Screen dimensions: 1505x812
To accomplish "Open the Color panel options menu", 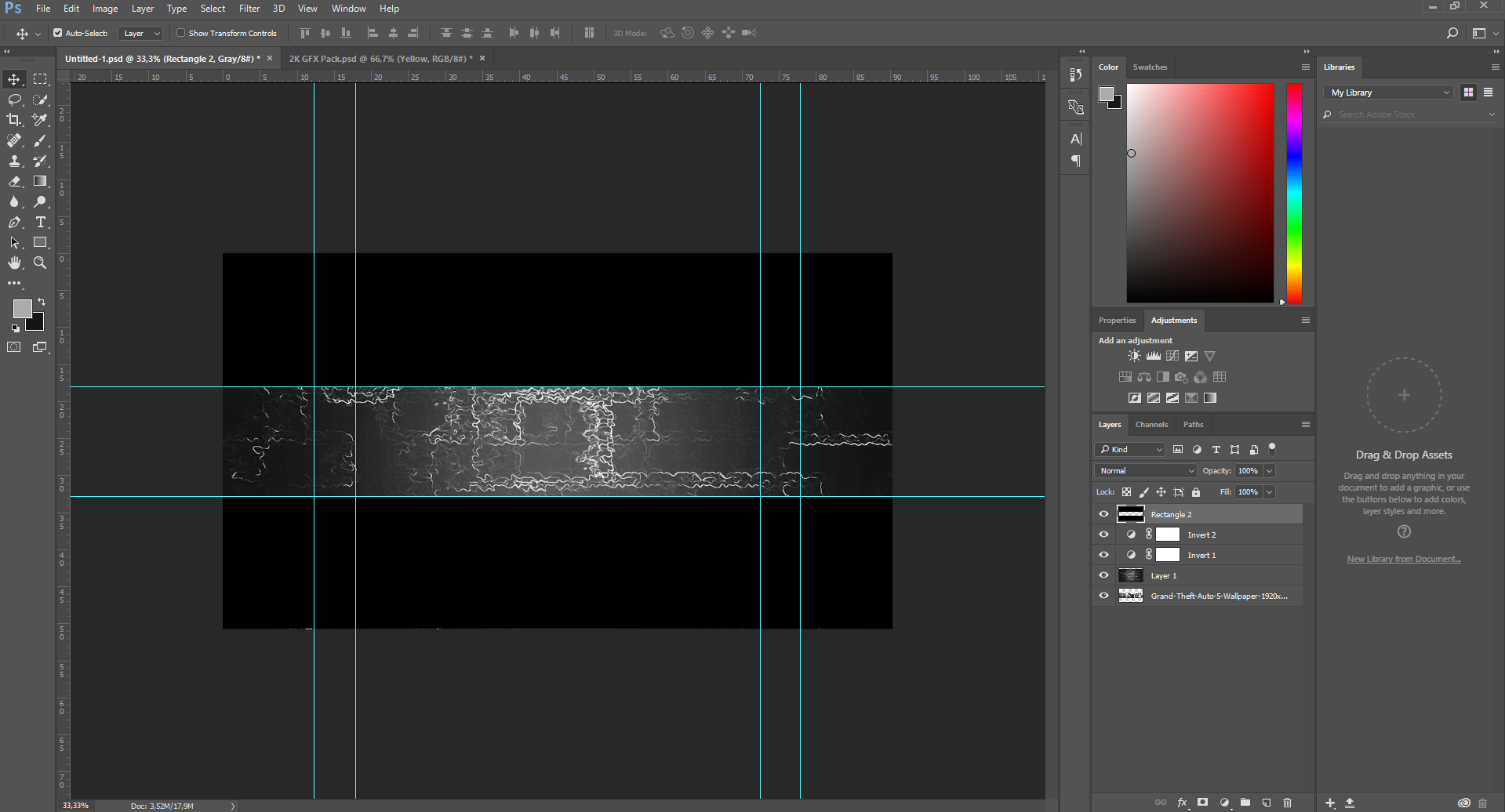I will pos(1306,67).
